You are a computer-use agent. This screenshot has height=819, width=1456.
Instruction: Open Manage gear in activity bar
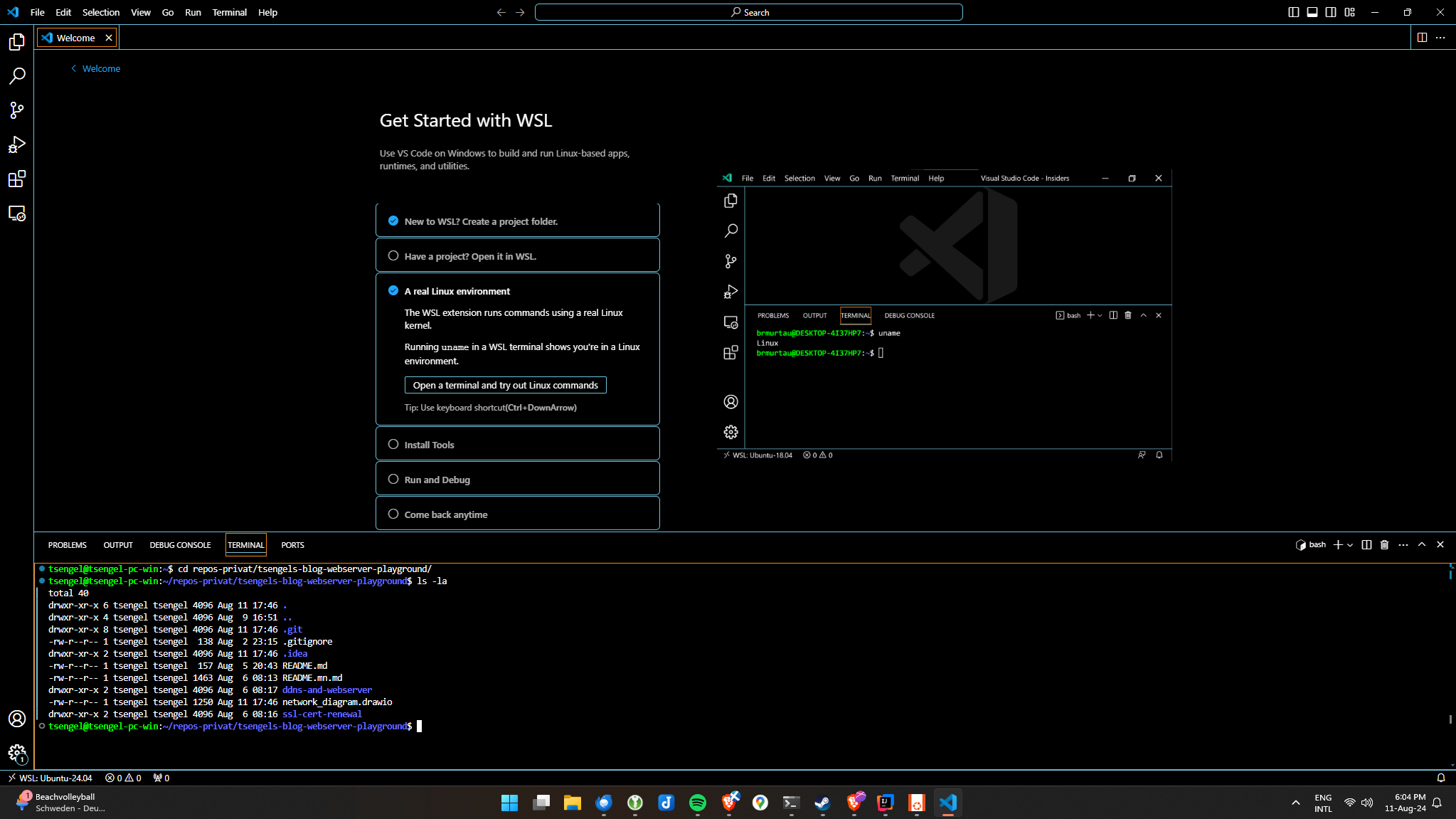click(17, 754)
